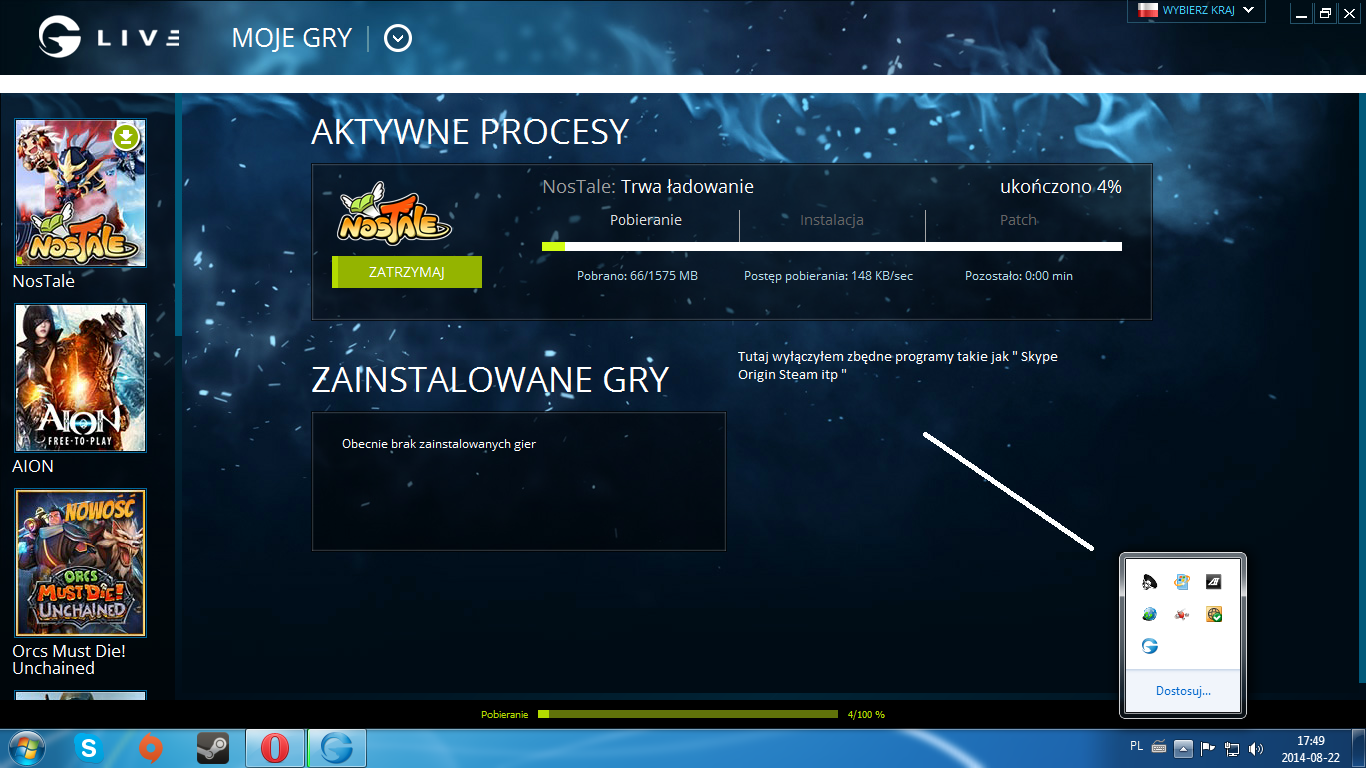Open the circled arrow menu beside MOJE GRY
Viewport: 1366px width, 768px height.
pyautogui.click(x=398, y=38)
